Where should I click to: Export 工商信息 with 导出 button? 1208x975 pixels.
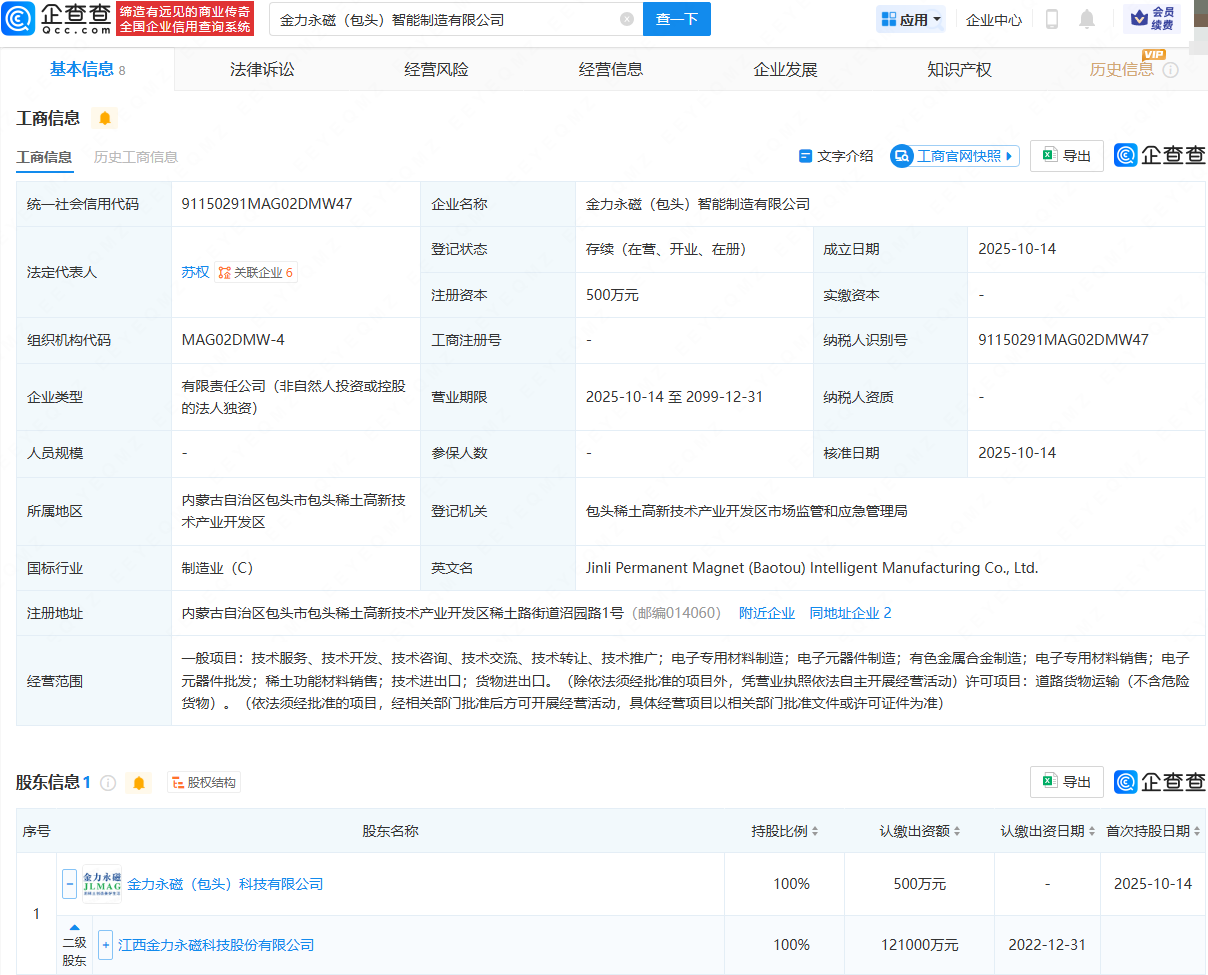pos(1066,155)
